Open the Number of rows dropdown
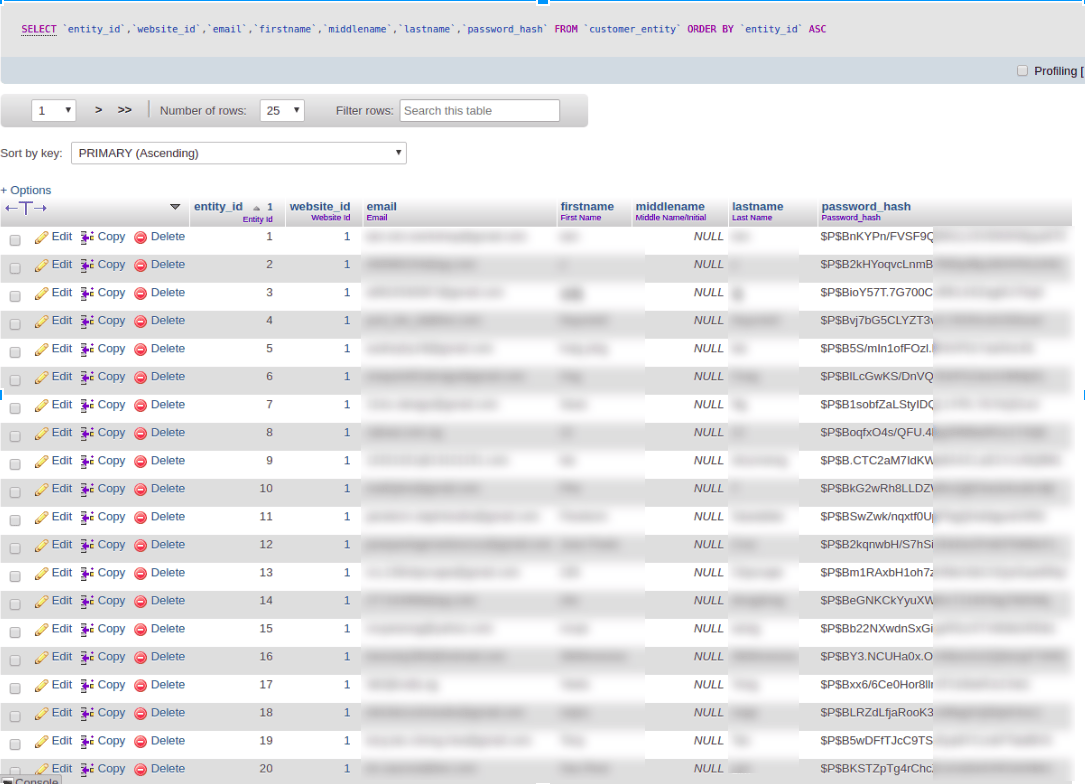The width and height of the screenshot is (1085, 784). (282, 111)
